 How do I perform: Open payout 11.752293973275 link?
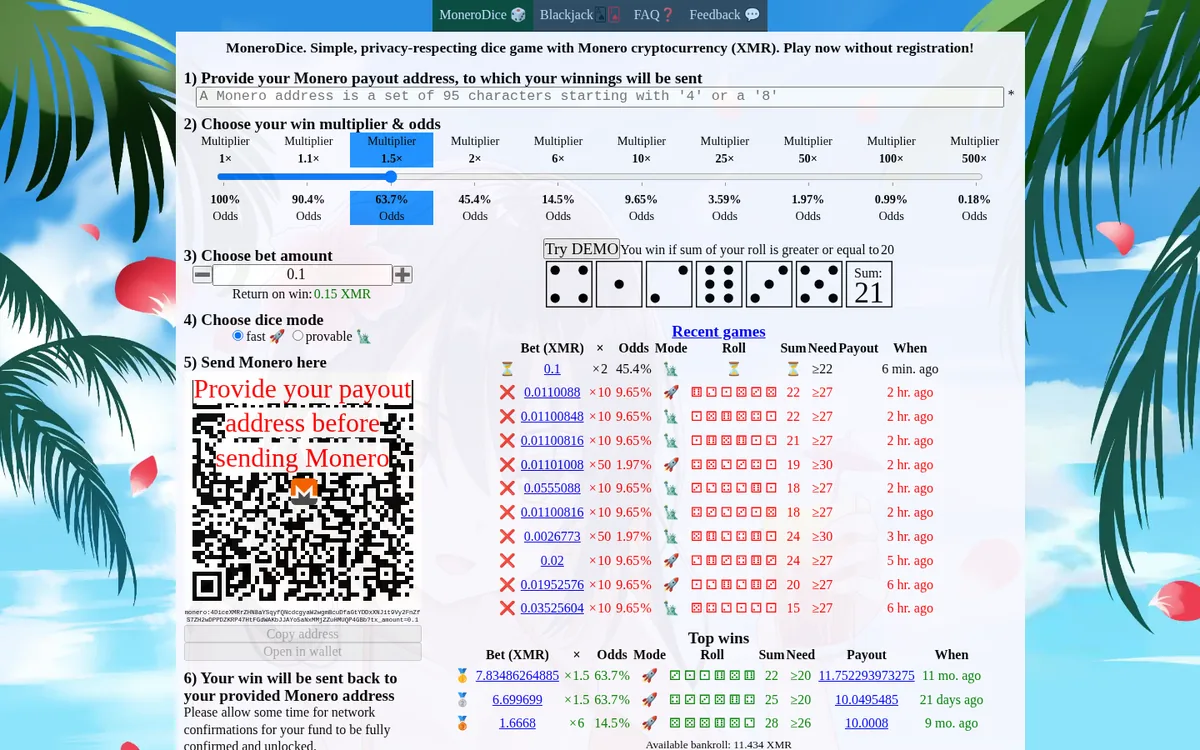[x=866, y=676]
